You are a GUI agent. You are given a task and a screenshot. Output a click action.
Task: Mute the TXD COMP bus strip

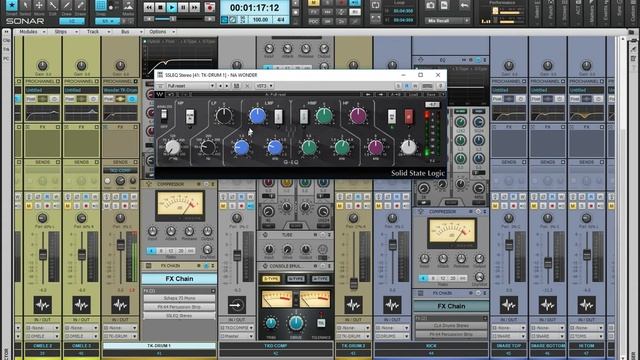coord(224,206)
